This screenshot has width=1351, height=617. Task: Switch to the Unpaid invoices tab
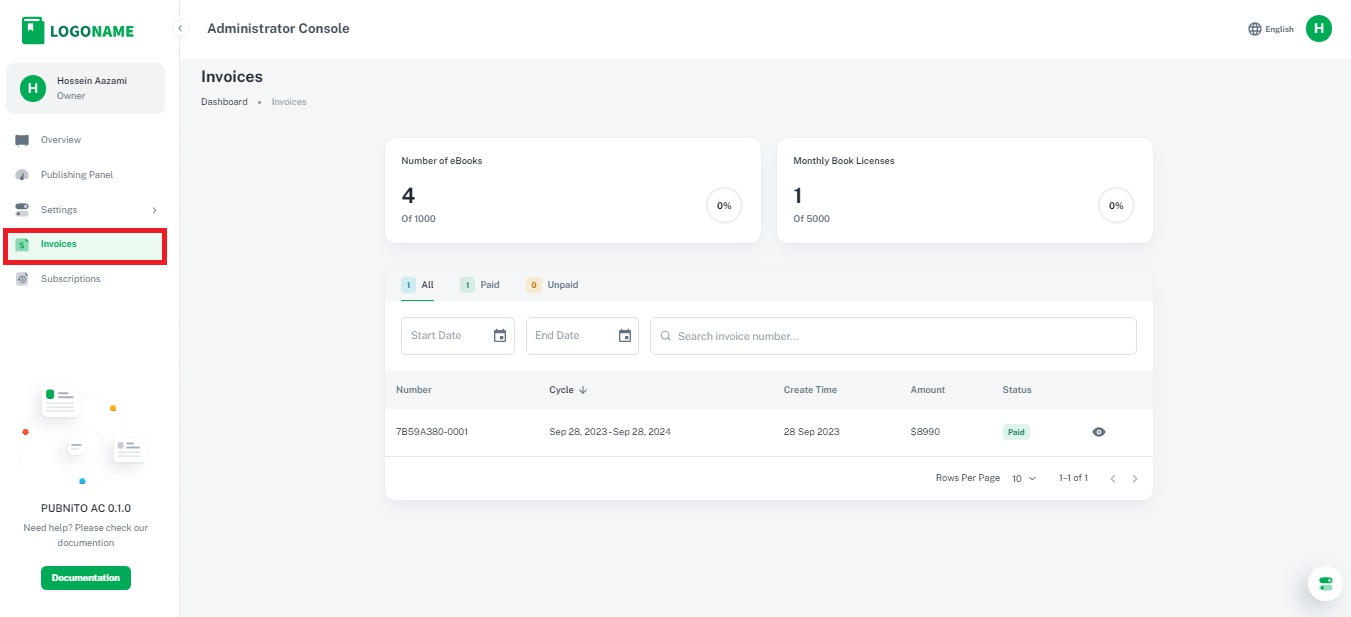tap(552, 285)
